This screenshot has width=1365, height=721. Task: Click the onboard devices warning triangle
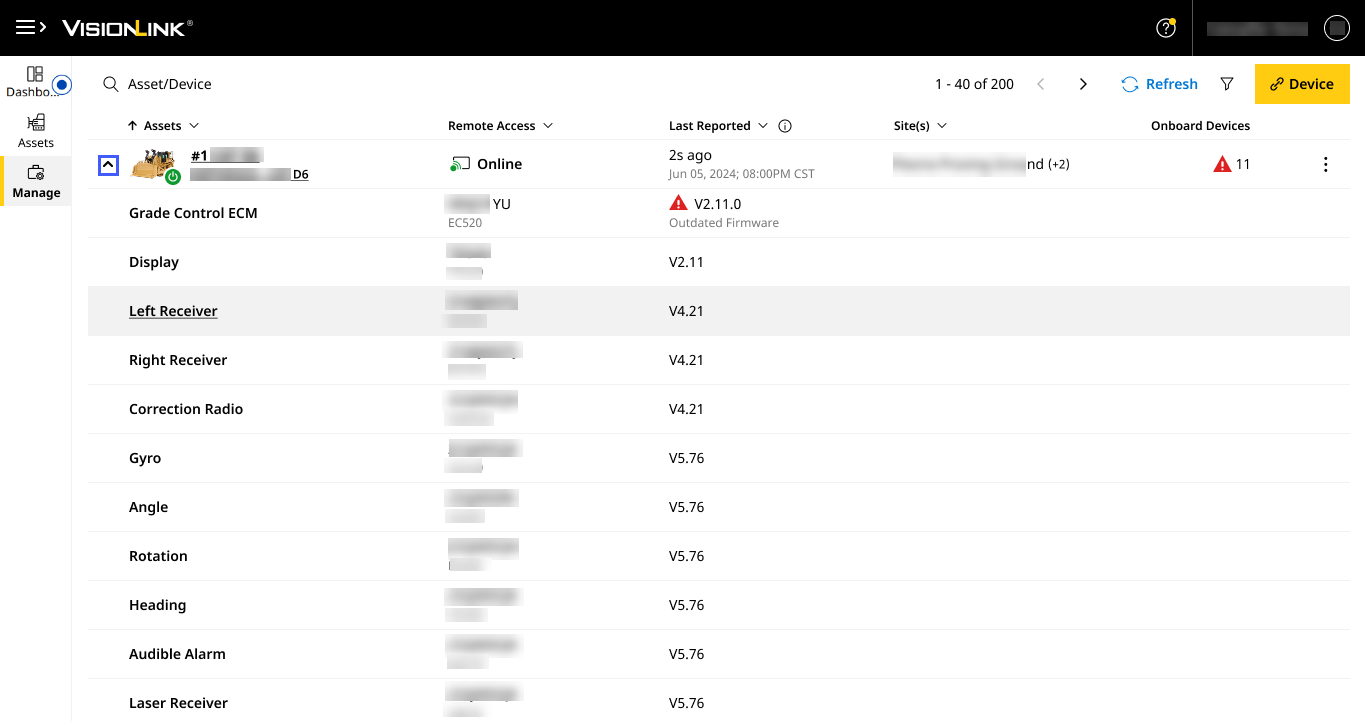[1221, 164]
